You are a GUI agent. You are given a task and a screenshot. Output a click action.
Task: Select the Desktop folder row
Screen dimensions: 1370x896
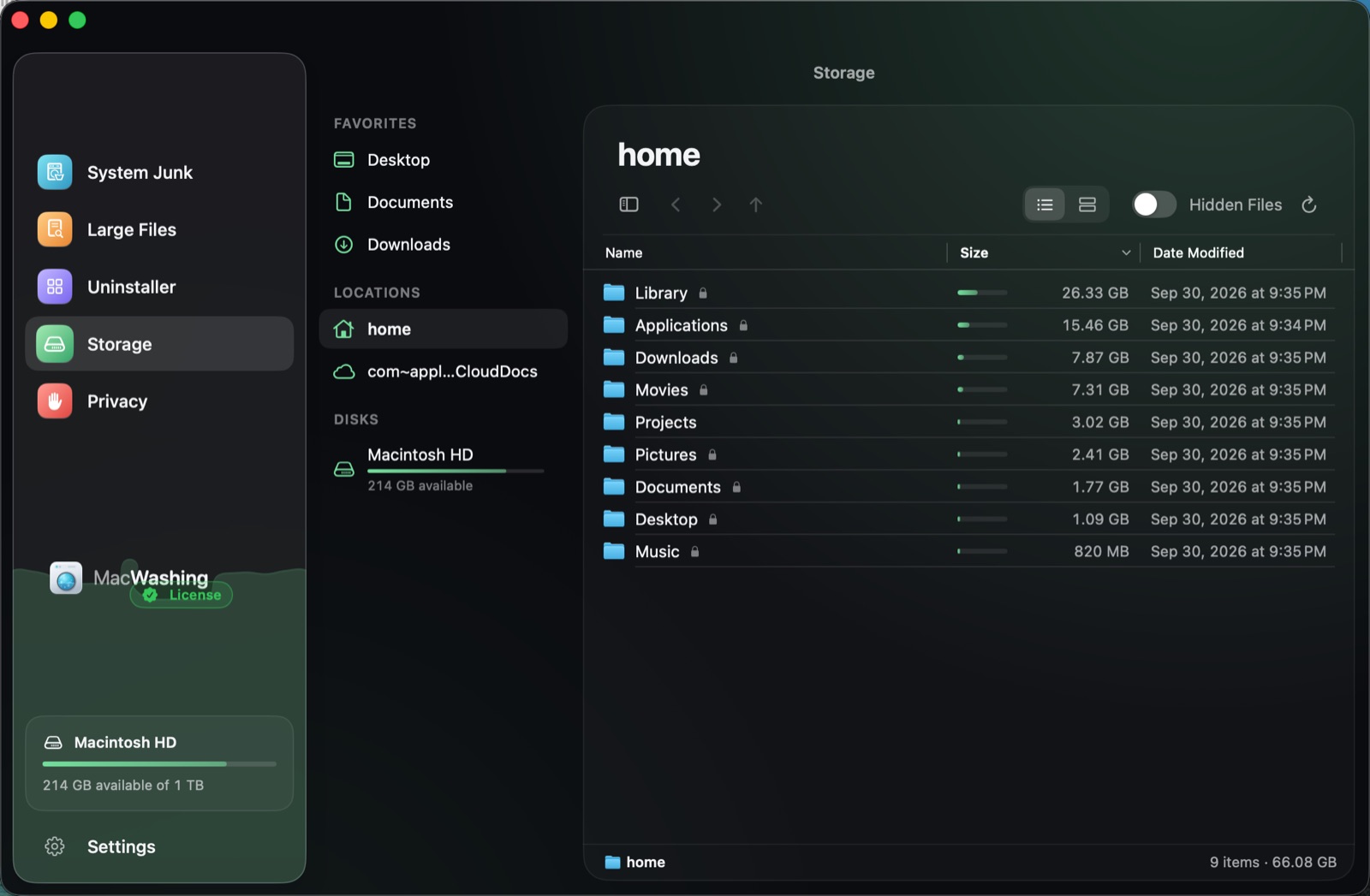coord(968,519)
